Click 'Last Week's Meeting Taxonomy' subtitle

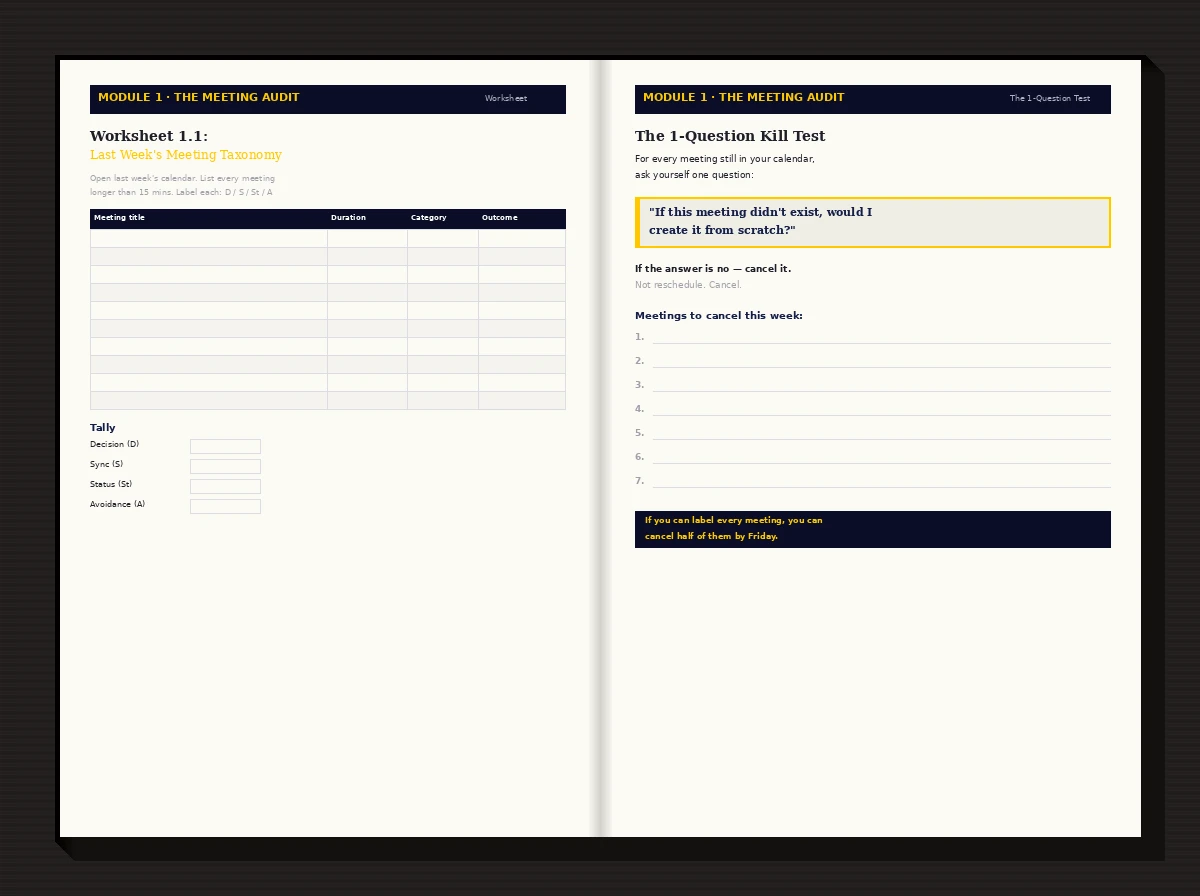point(186,155)
